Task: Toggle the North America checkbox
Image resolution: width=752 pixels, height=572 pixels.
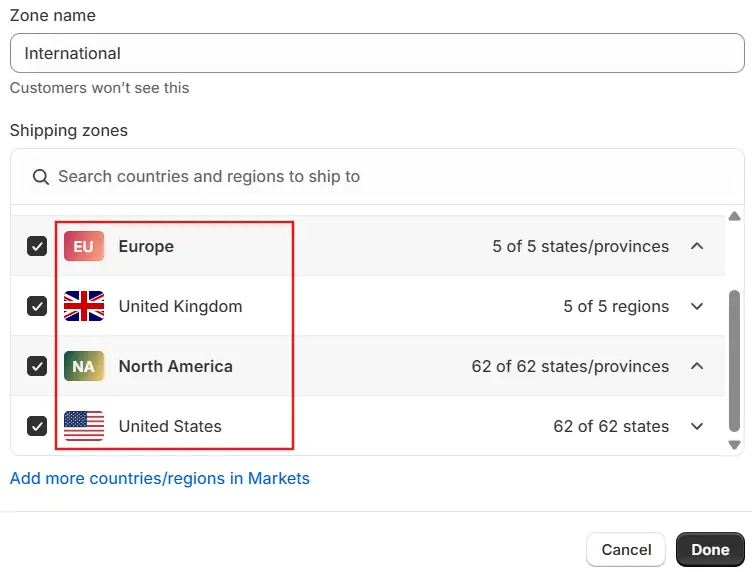Action: (37, 366)
